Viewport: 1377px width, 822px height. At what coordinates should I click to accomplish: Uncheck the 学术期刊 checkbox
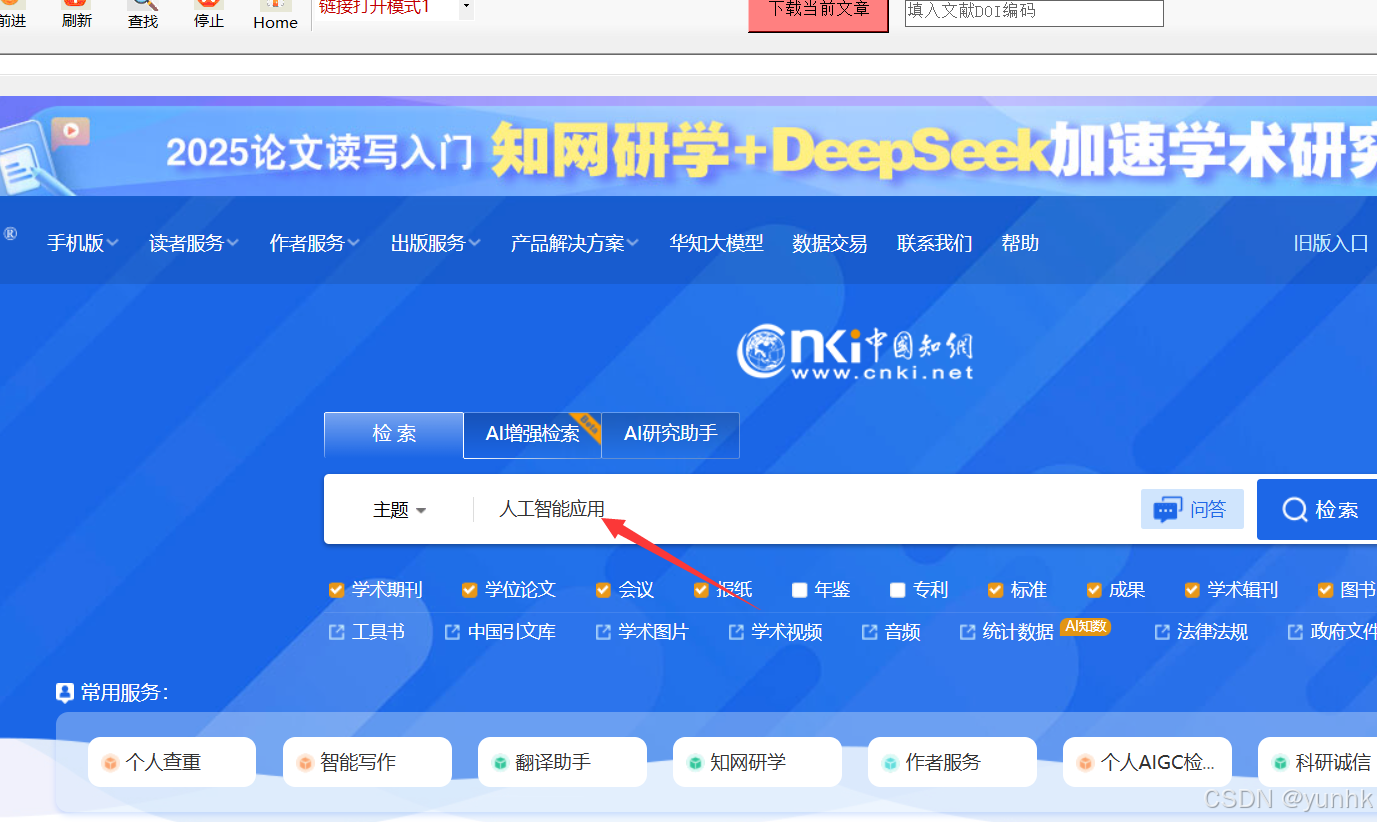click(x=337, y=590)
